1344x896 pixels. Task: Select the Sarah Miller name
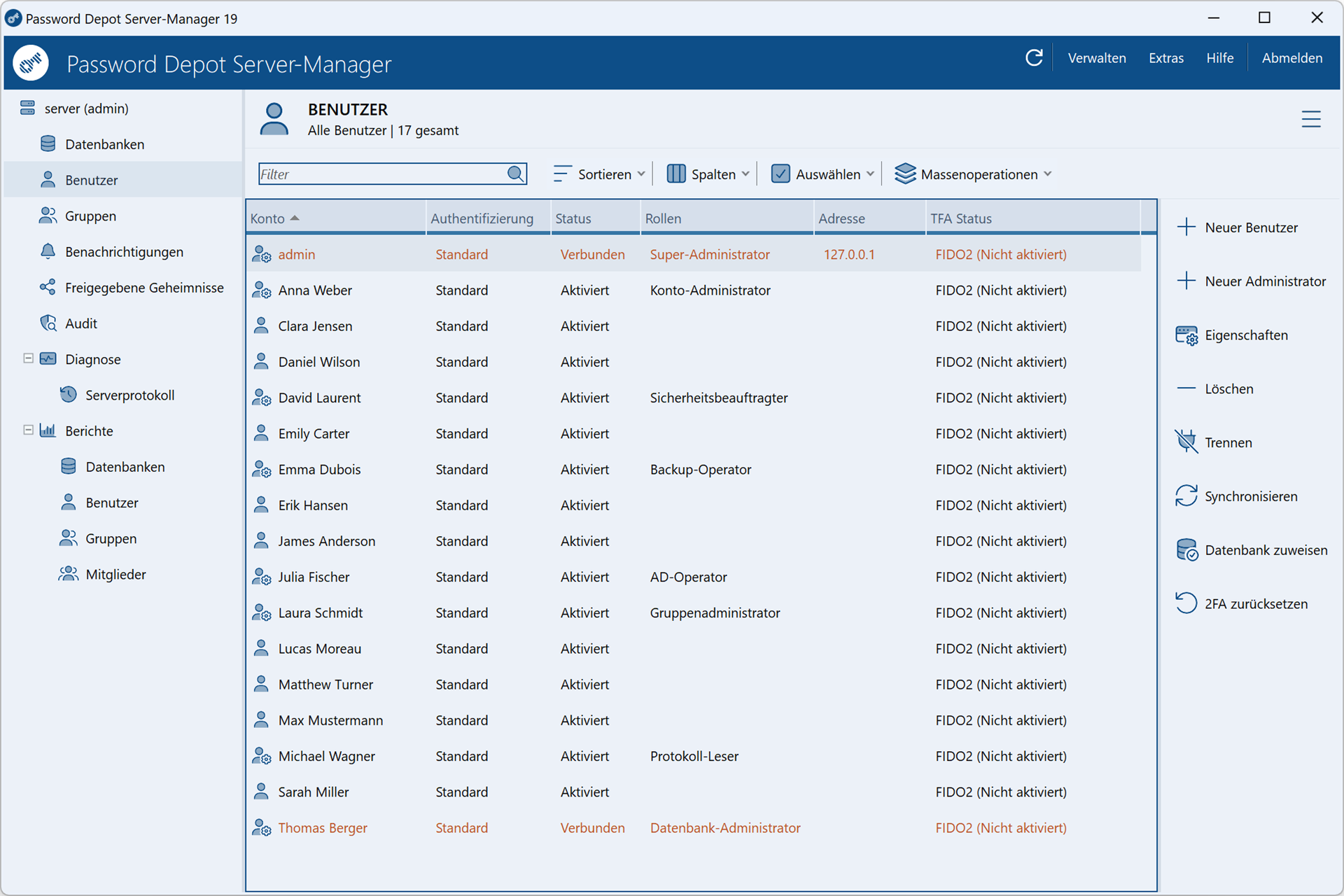(313, 792)
